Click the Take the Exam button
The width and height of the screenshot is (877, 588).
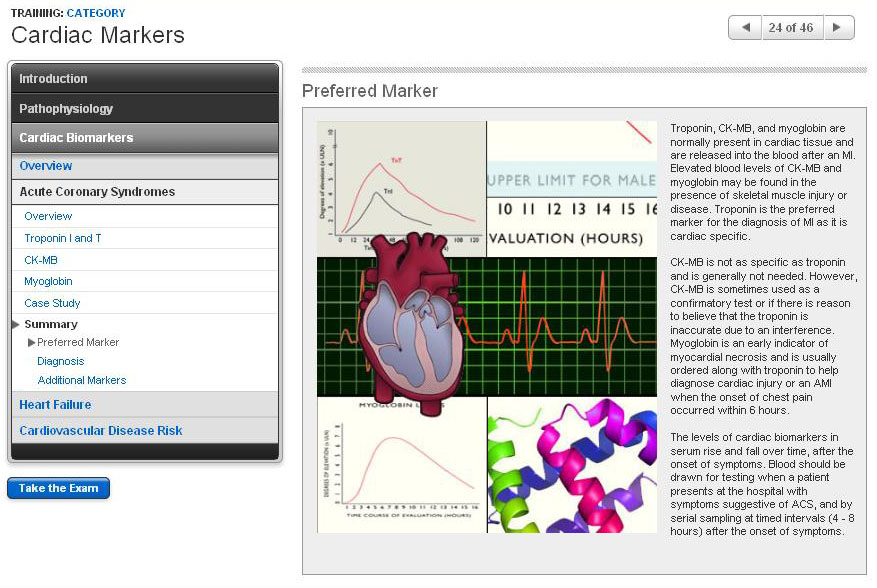coord(58,488)
